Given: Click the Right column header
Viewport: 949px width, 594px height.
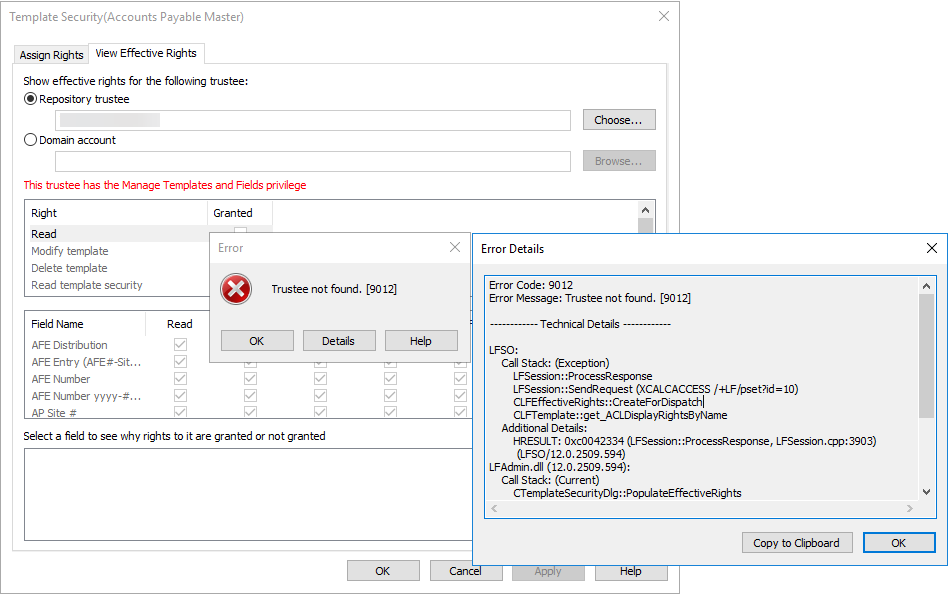Looking at the screenshot, I should (117, 213).
